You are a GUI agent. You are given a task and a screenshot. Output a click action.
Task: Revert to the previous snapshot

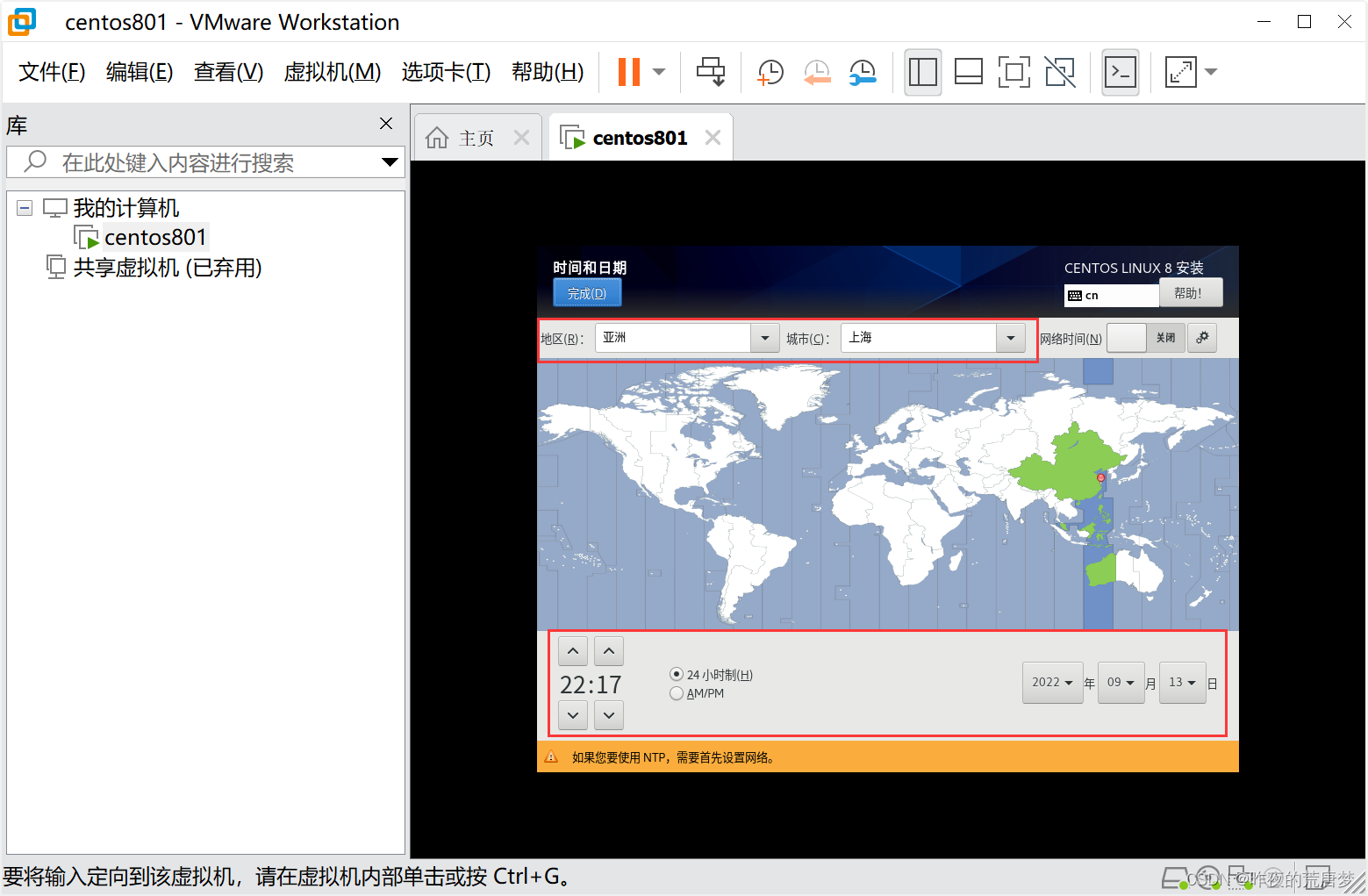pyautogui.click(x=817, y=72)
